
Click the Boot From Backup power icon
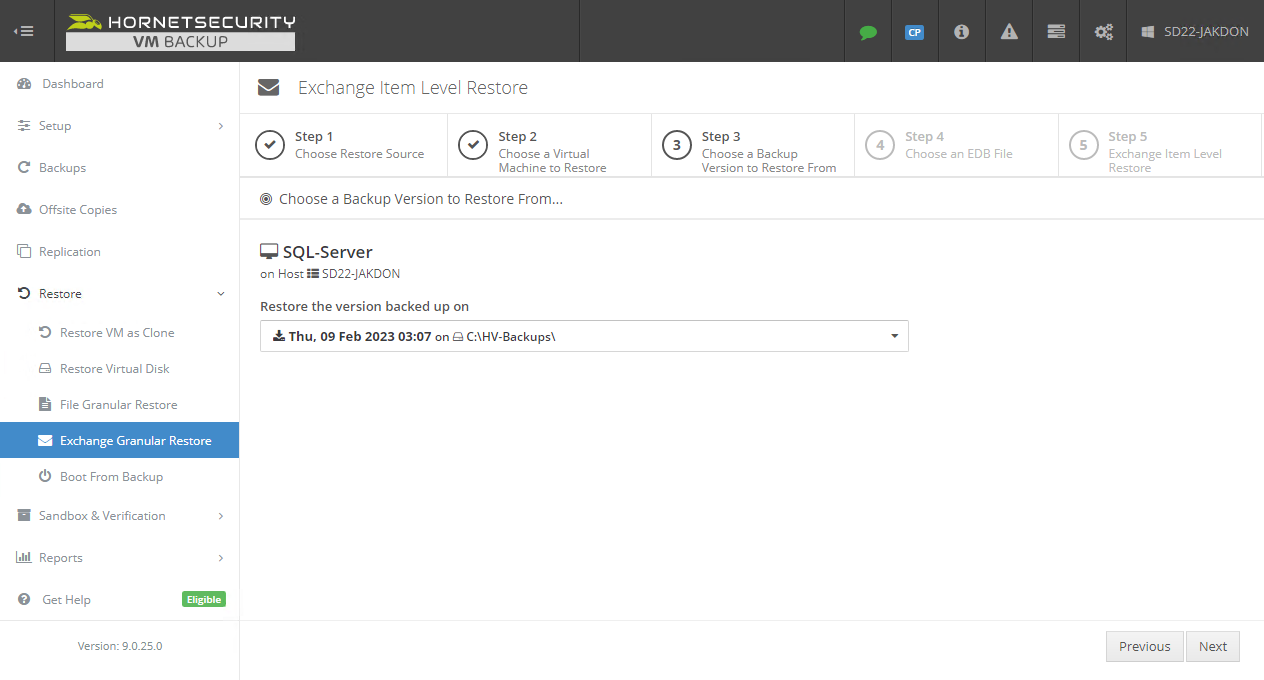[x=44, y=477]
